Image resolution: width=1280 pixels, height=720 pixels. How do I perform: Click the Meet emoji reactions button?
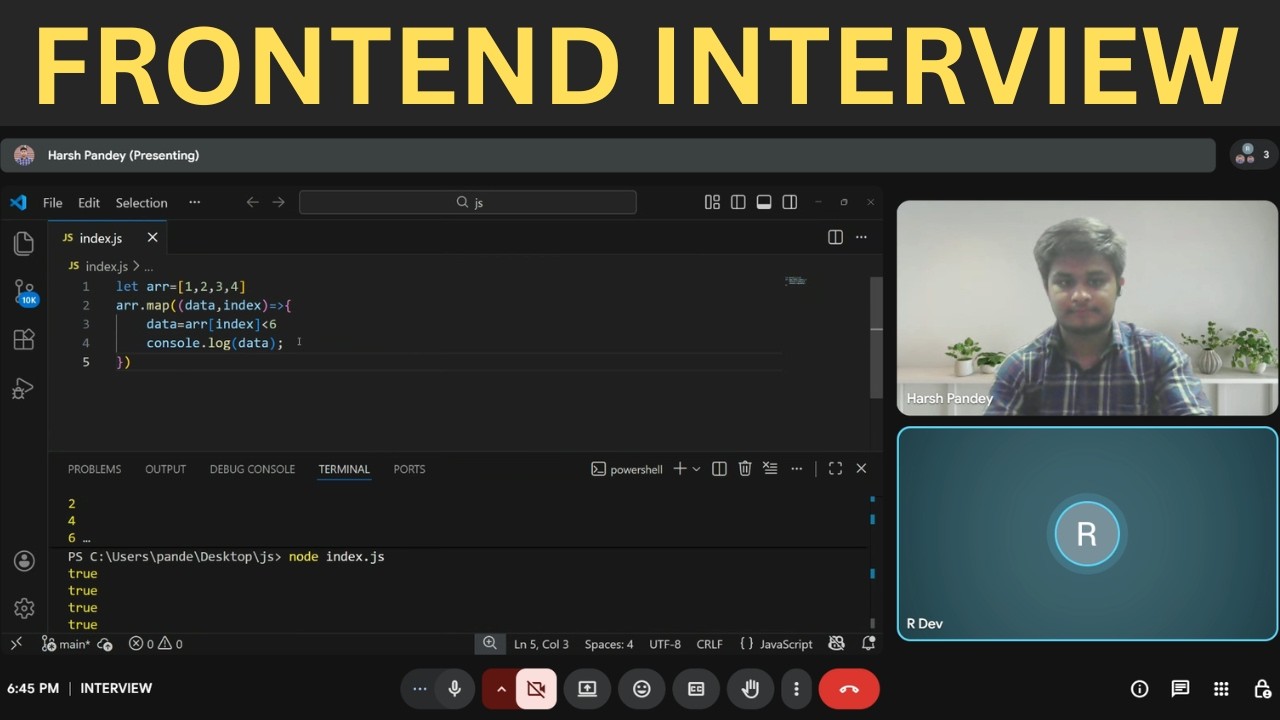[642, 689]
